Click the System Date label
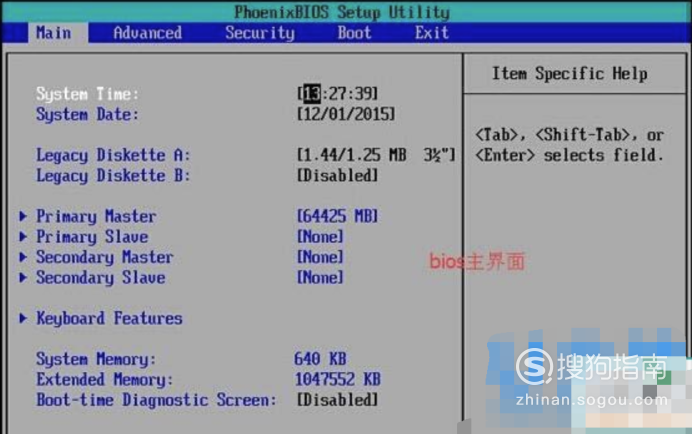 (87, 115)
